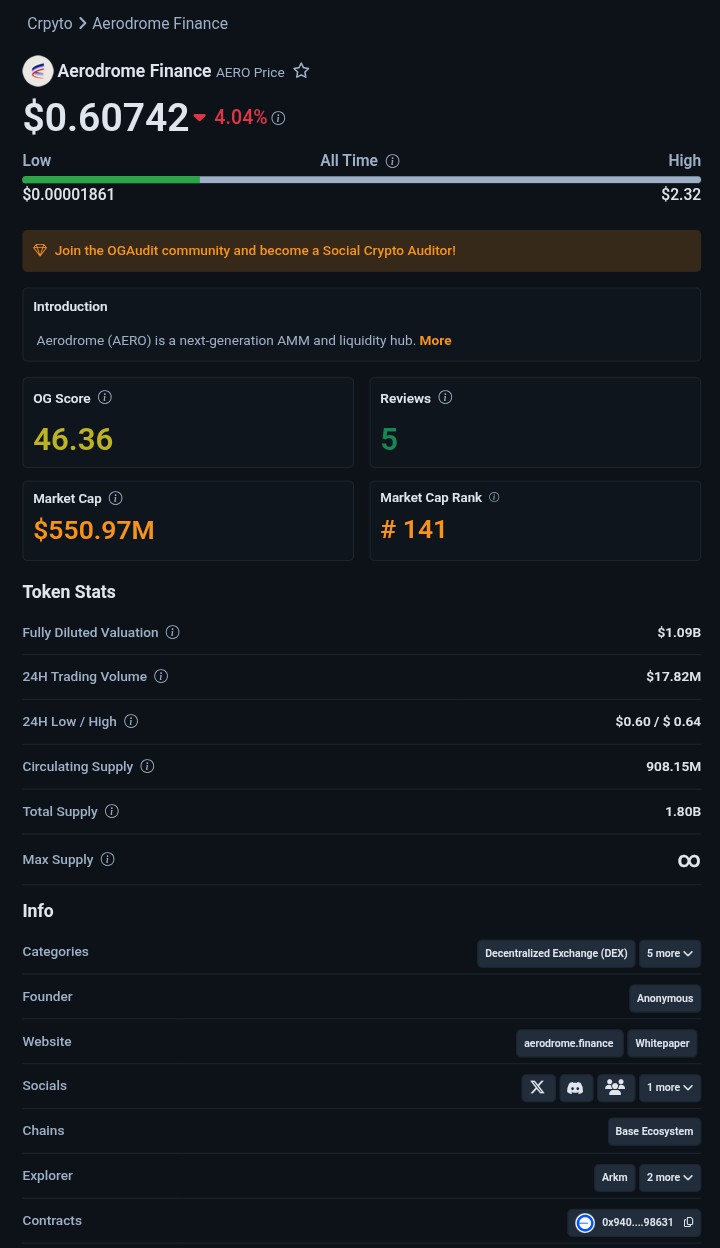This screenshot has height=1248, width=720.
Task: Click the OG Score info icon
Action: click(105, 397)
